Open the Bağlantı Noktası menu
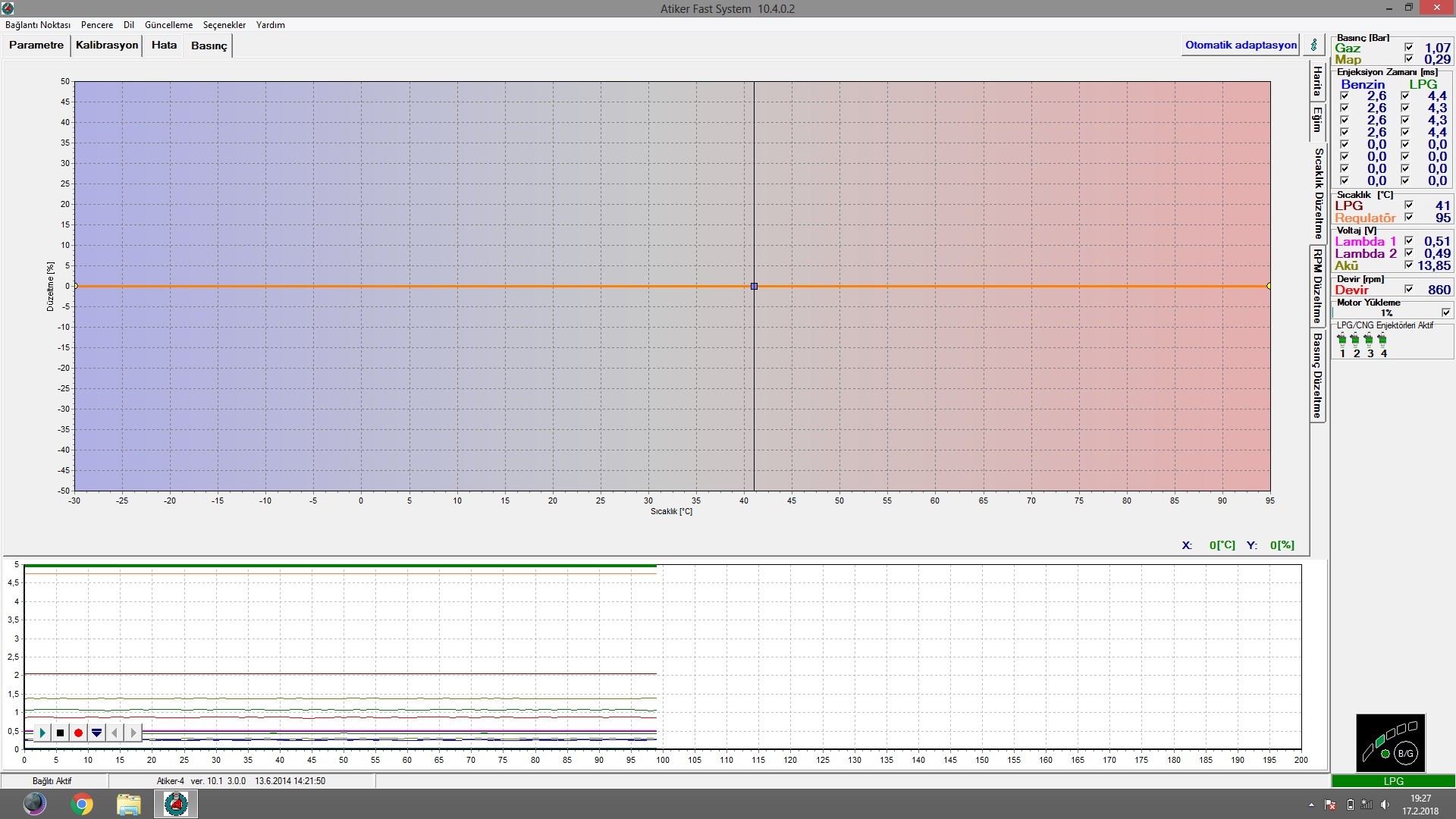Screen dimensions: 1456x819 pos(38,25)
